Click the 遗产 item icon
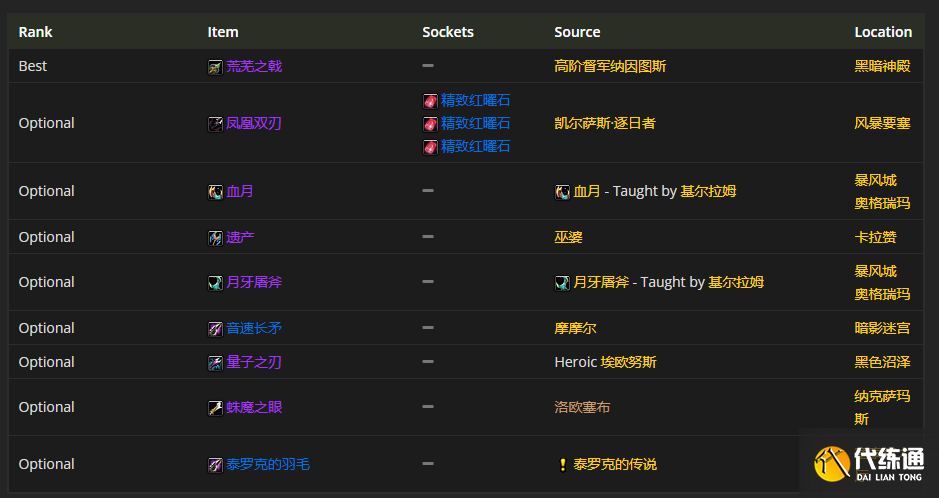The height and width of the screenshot is (498, 939). pos(215,238)
